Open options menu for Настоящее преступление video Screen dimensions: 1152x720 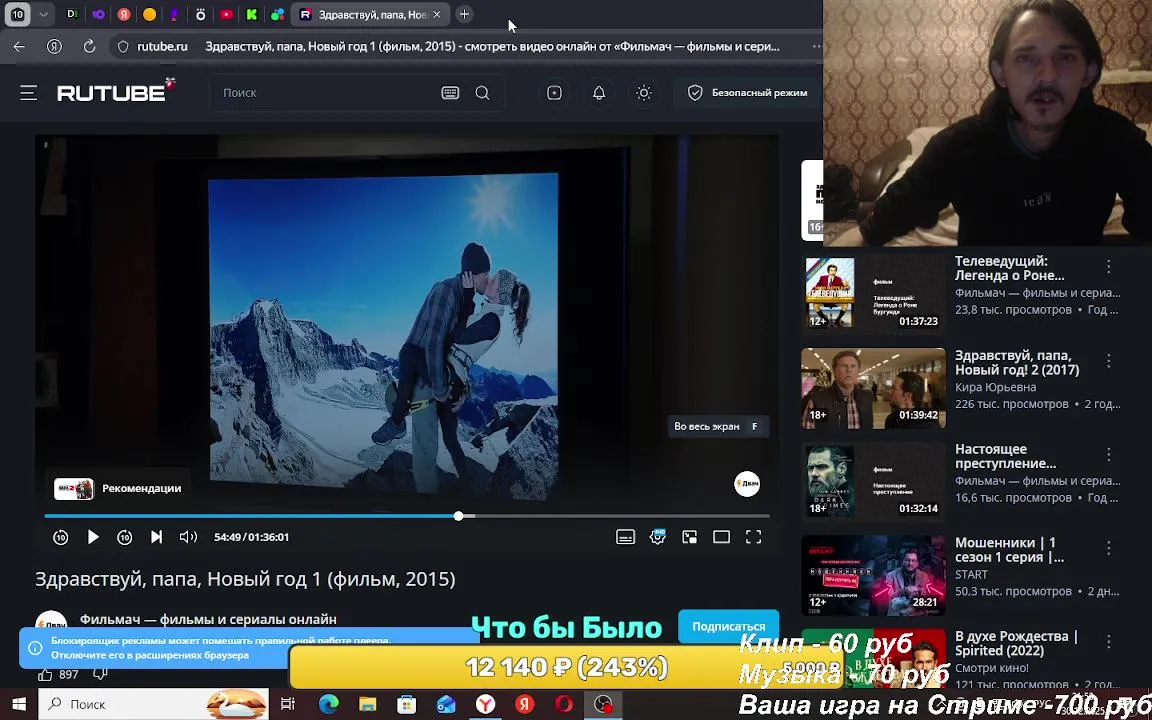coord(1109,455)
